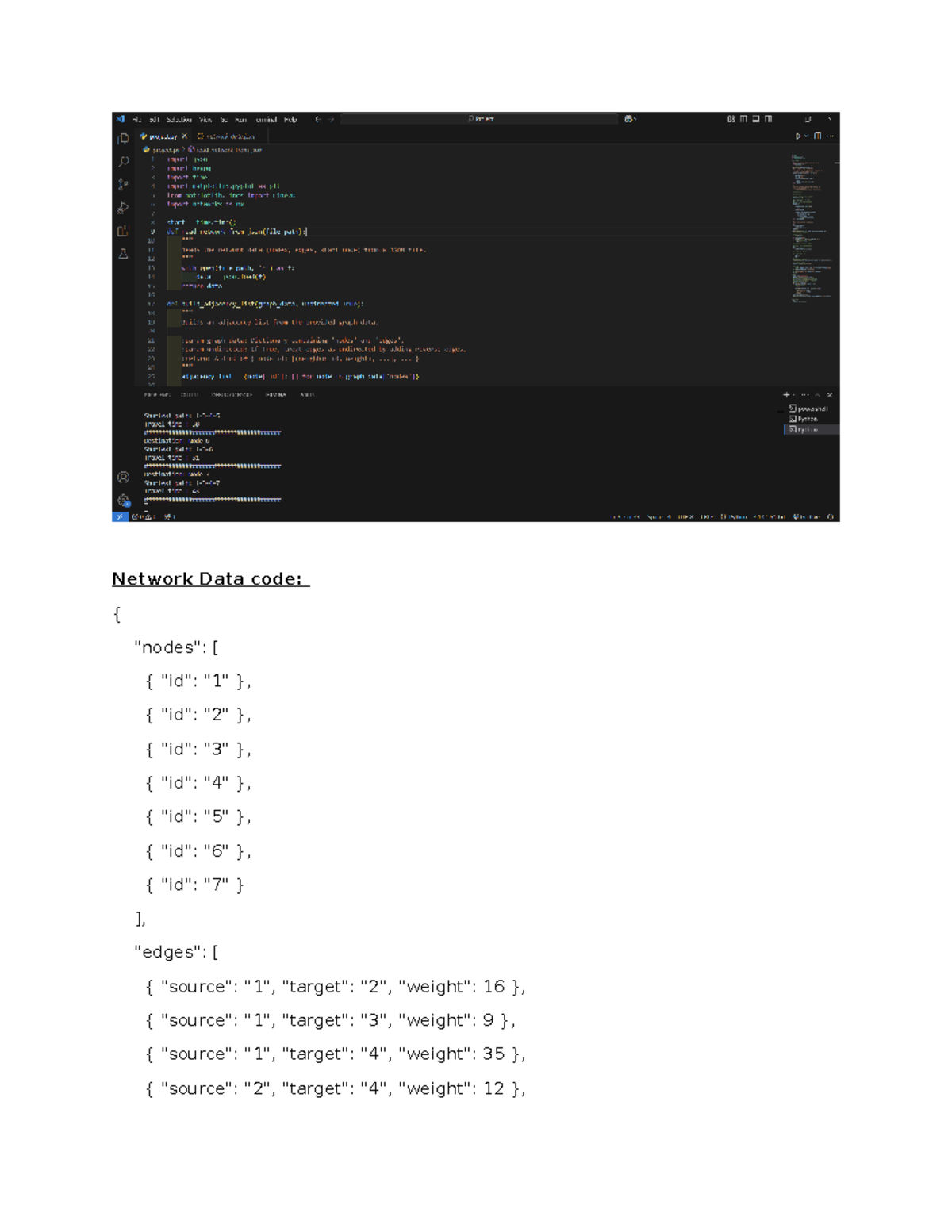952x1232 pixels.
Task: Open the Explorer view in the activity bar
Action: pos(123,139)
